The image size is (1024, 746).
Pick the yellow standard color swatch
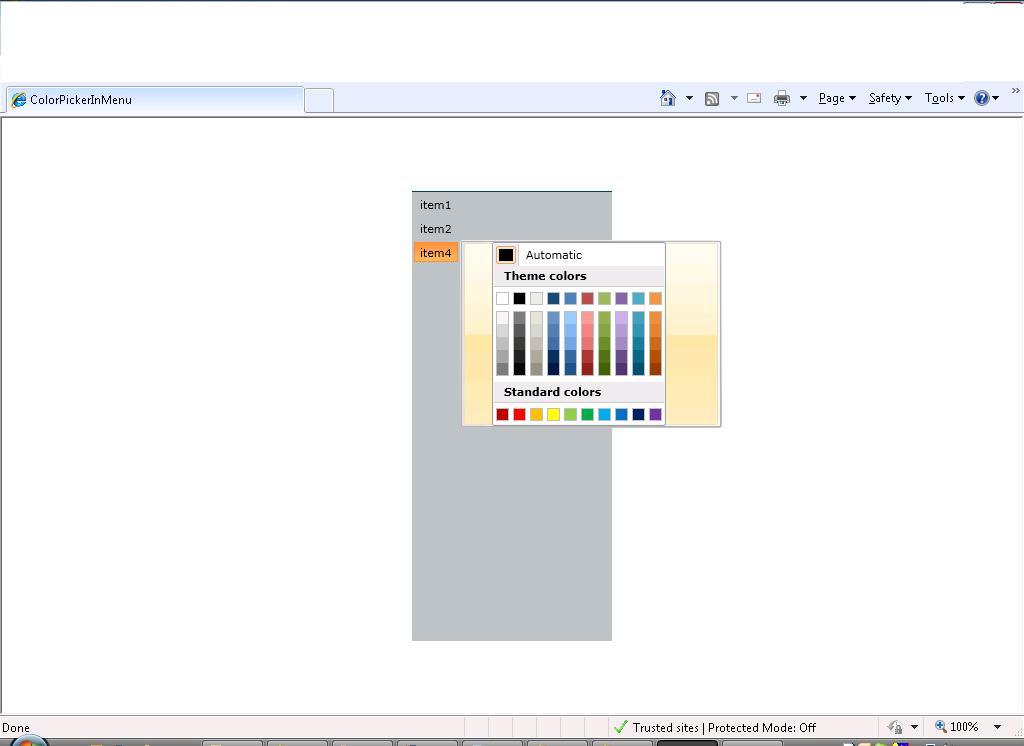coord(553,414)
